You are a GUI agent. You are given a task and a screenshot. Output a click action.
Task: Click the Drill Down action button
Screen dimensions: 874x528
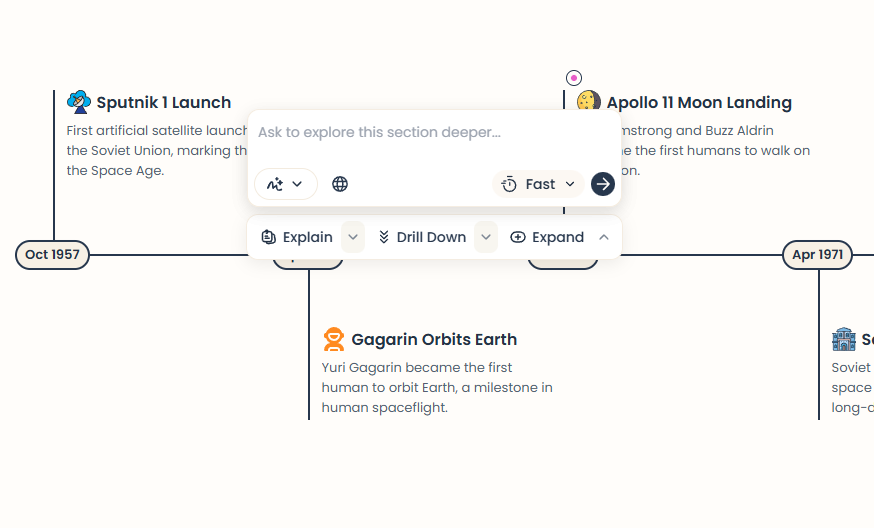click(422, 237)
